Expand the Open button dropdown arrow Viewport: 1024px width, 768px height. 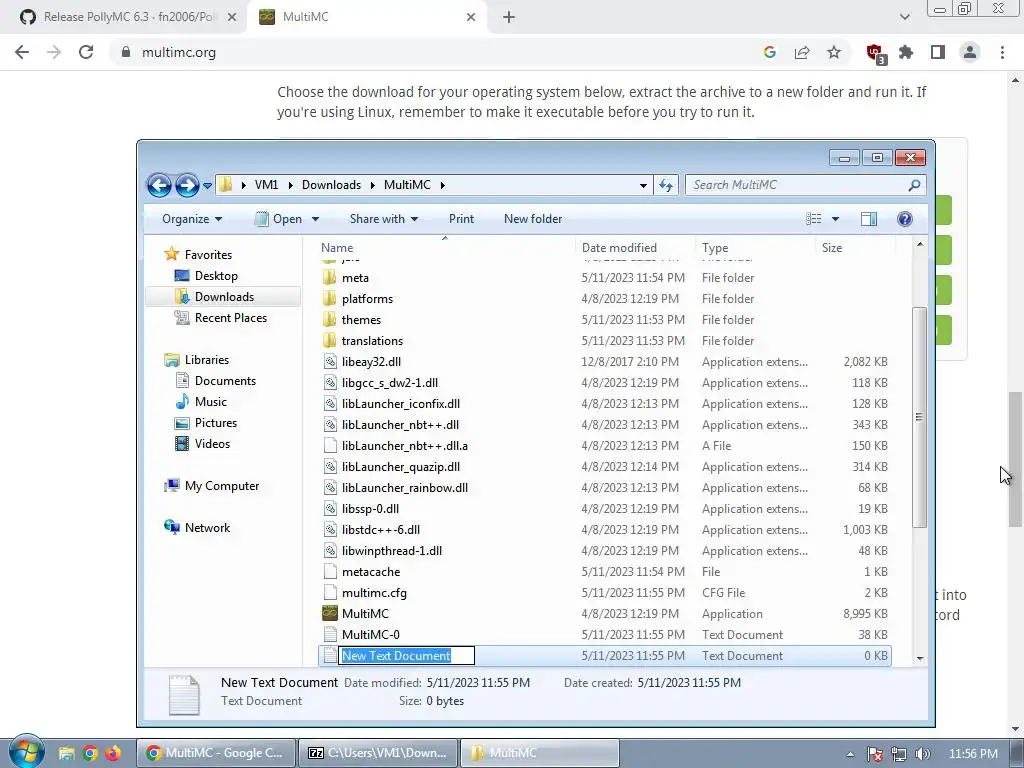pos(315,219)
